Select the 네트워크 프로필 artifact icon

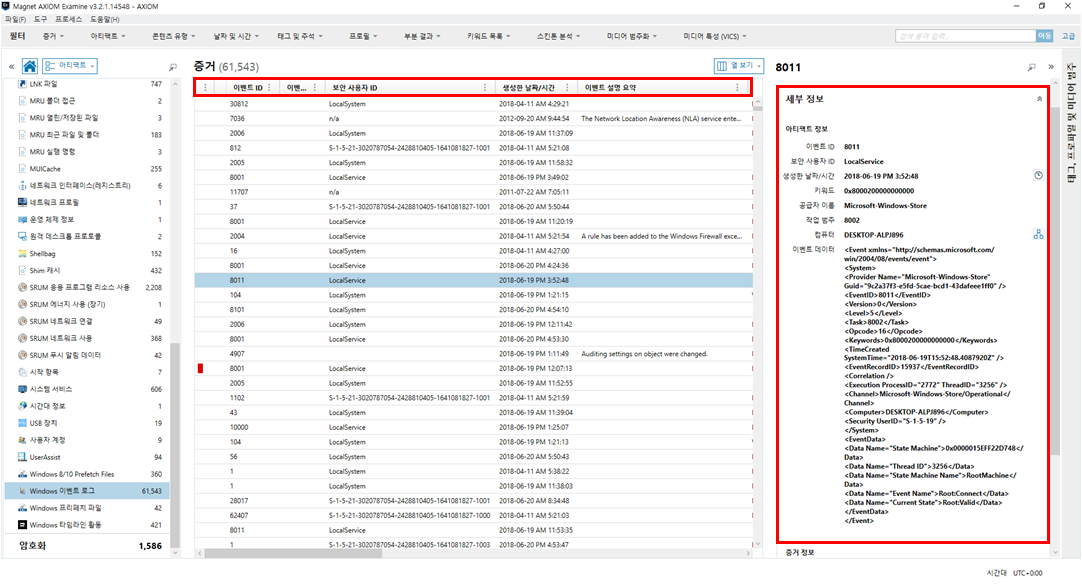[x=22, y=202]
